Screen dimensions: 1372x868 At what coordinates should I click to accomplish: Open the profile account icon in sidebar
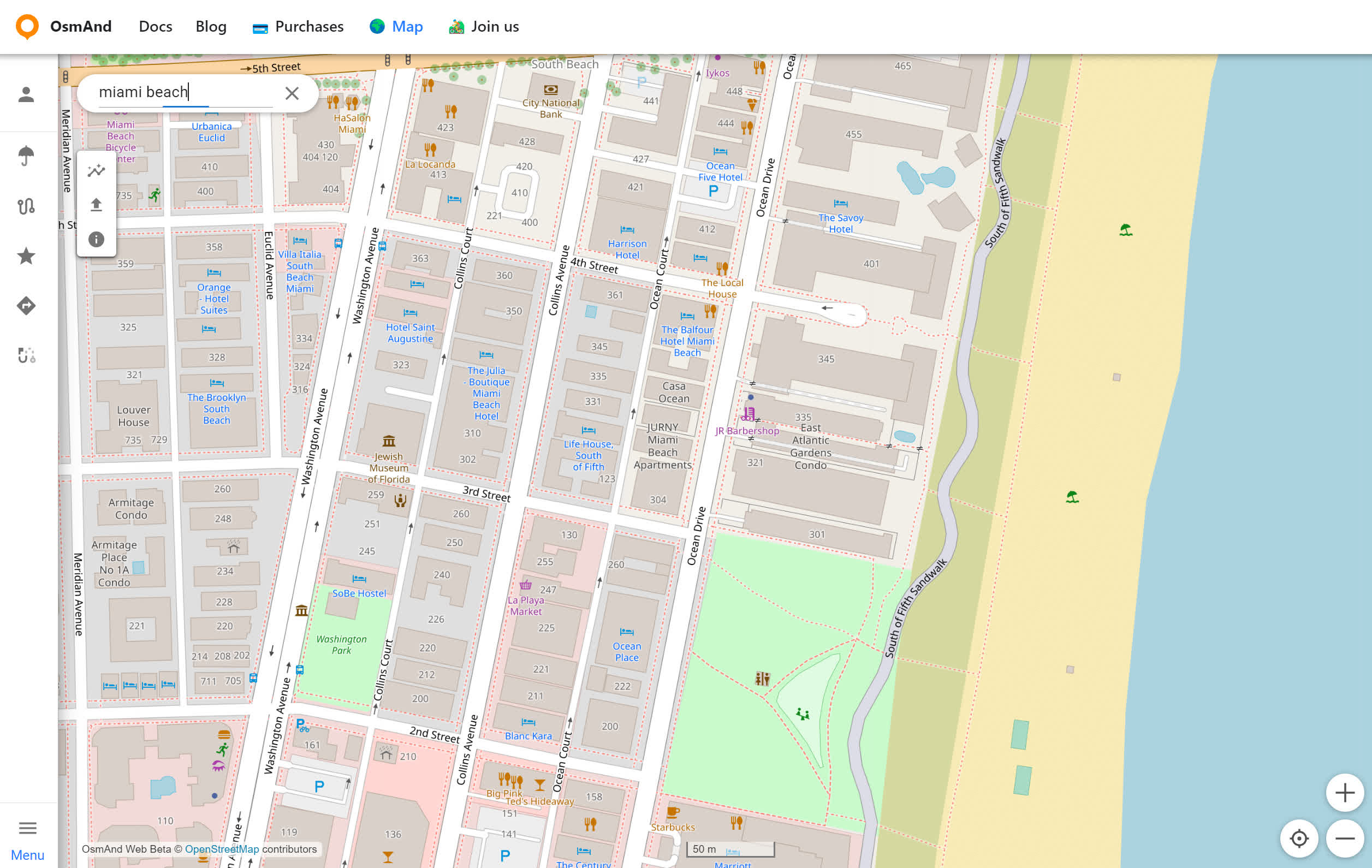tap(26, 94)
